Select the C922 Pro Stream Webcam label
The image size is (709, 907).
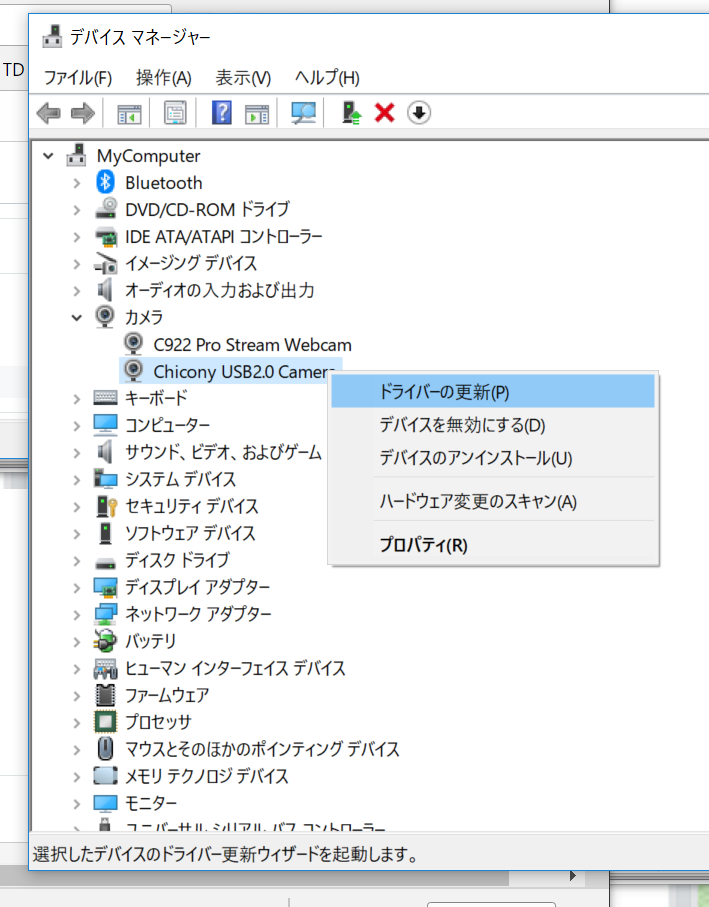coord(252,345)
